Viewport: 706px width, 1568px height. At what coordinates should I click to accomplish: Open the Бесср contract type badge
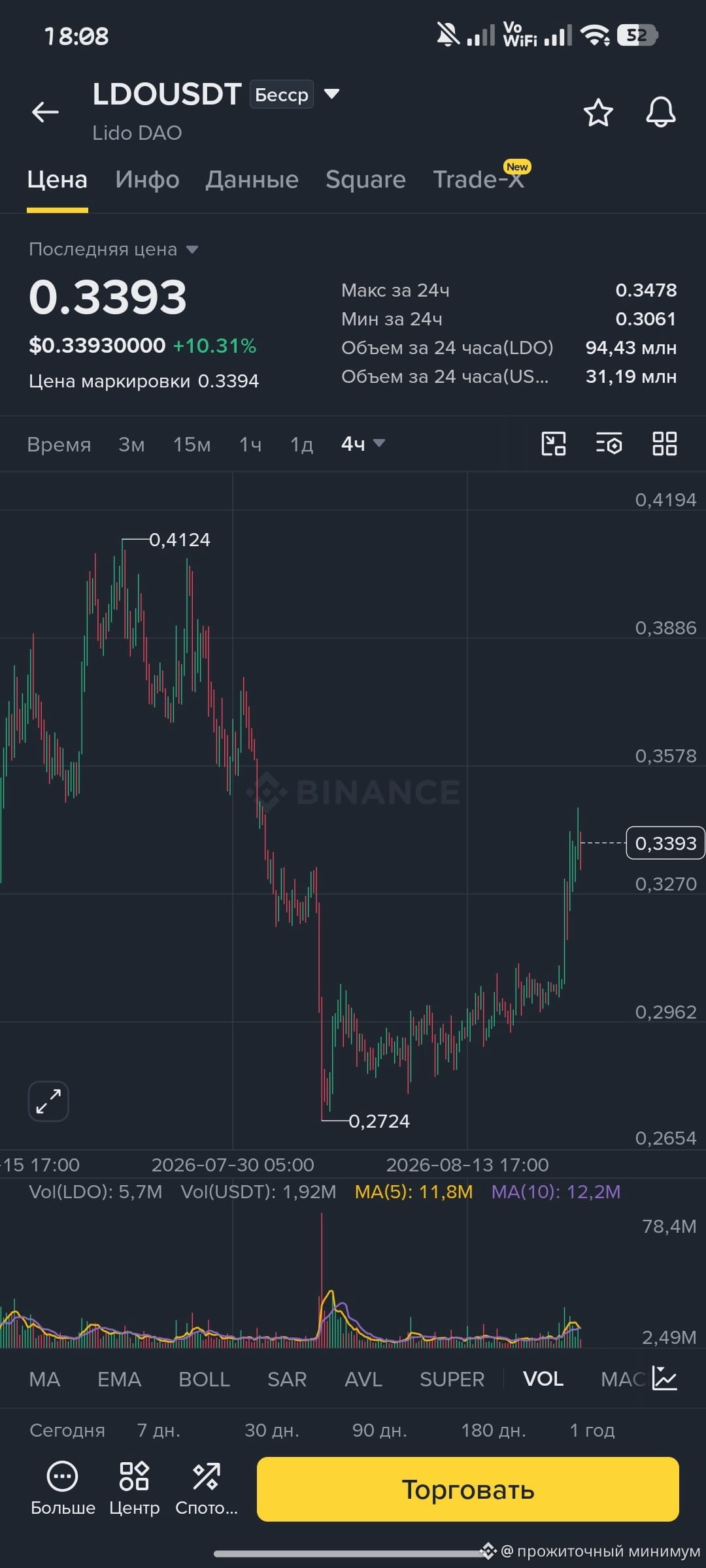click(282, 94)
